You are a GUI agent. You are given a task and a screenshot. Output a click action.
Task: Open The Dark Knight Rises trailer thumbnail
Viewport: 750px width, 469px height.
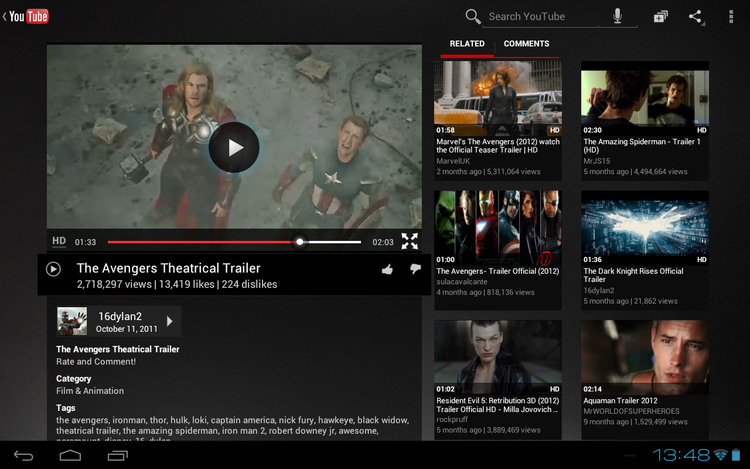pyautogui.click(x=645, y=227)
